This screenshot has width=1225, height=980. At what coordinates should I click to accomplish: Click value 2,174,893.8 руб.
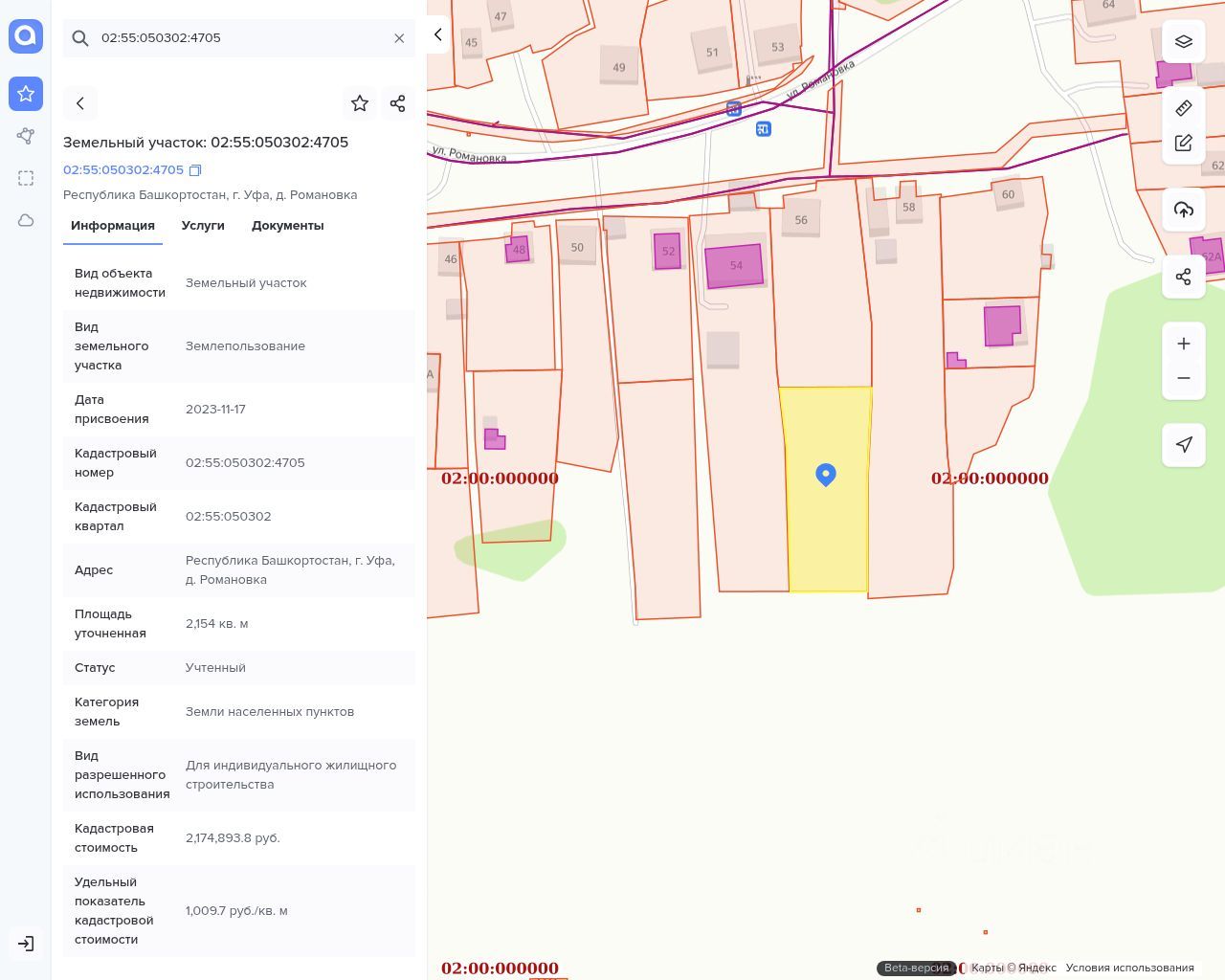(233, 838)
